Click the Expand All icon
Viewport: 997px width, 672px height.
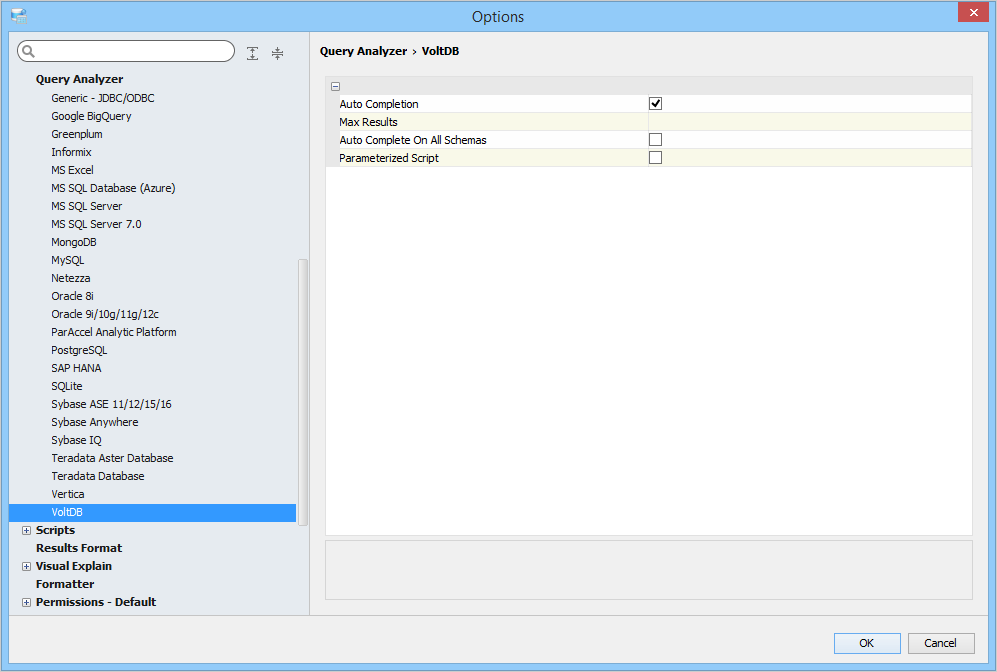point(252,53)
